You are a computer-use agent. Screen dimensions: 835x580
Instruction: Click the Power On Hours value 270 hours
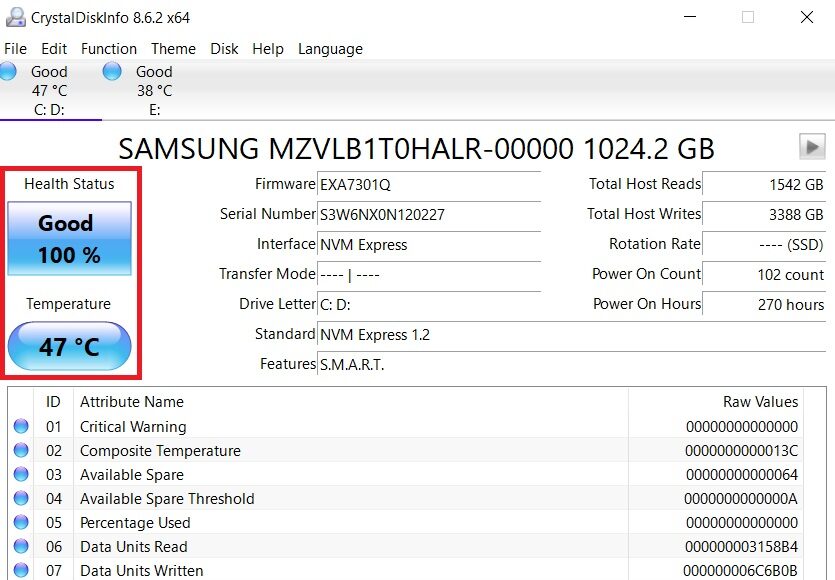coord(764,305)
